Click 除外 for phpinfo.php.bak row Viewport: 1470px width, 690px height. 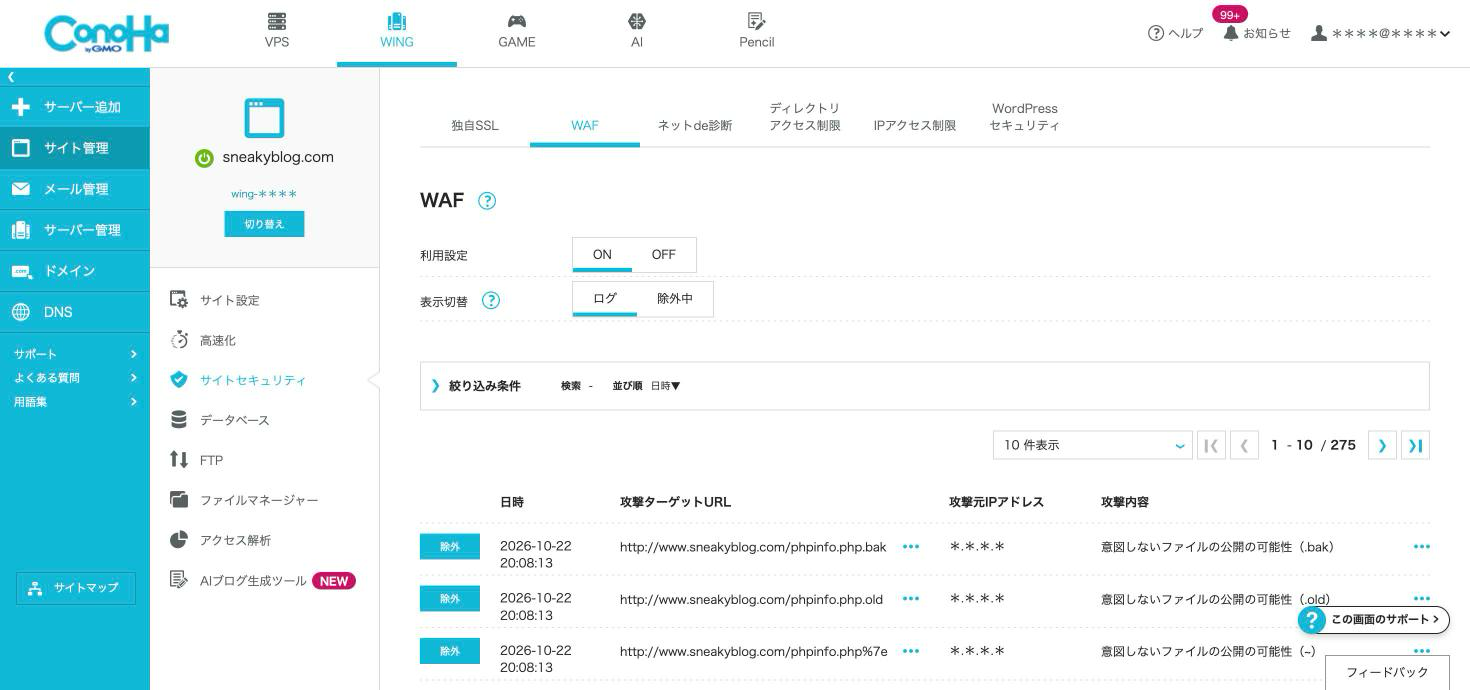450,547
